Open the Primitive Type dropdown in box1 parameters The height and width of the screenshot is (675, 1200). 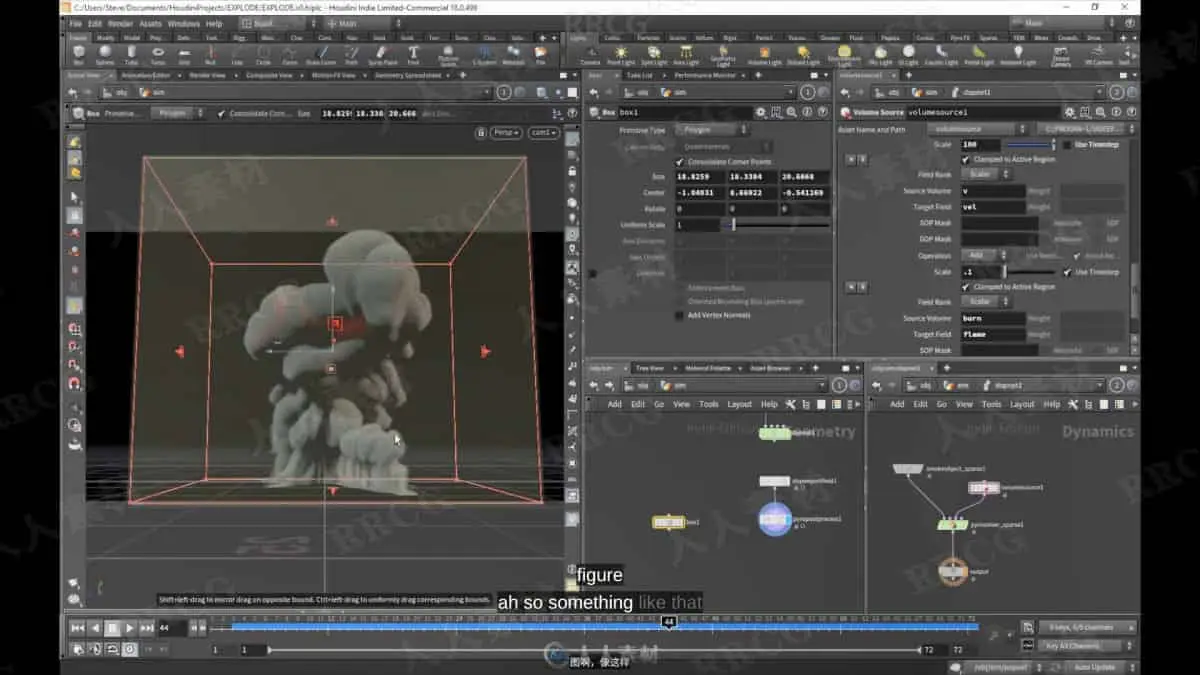(712, 130)
